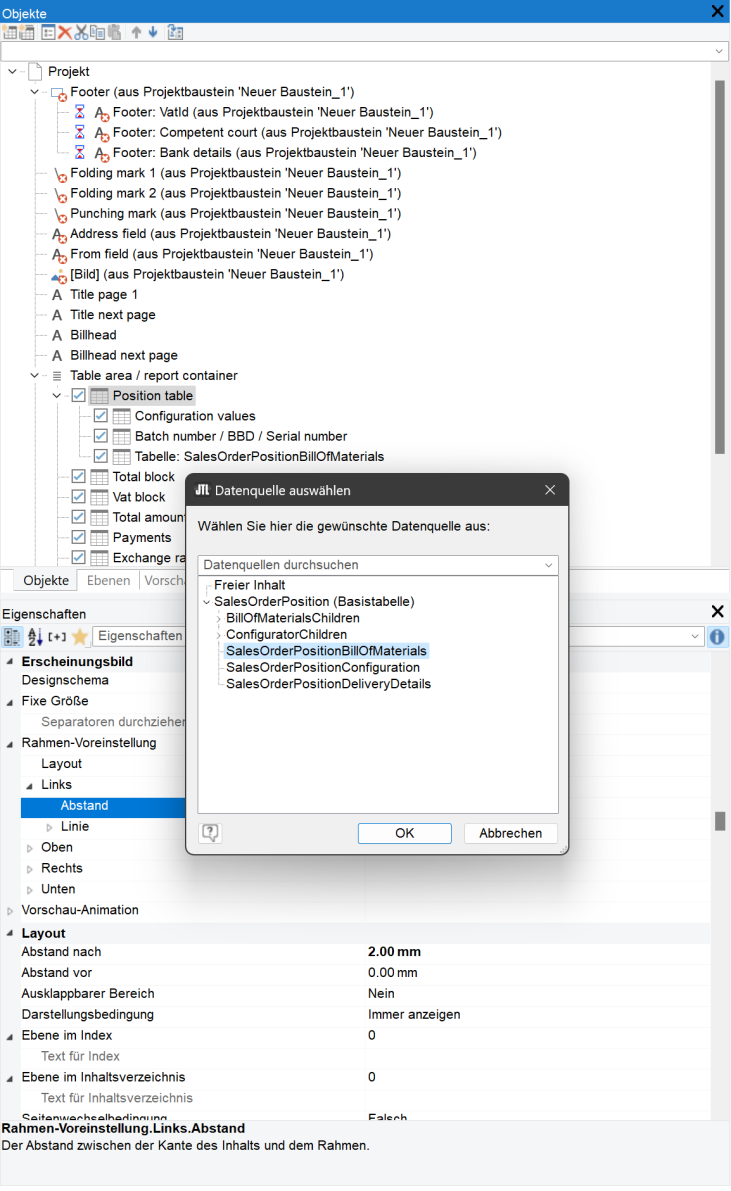Click hourglass icon of Footer: VatId
731x1191 pixels.
coord(80,112)
